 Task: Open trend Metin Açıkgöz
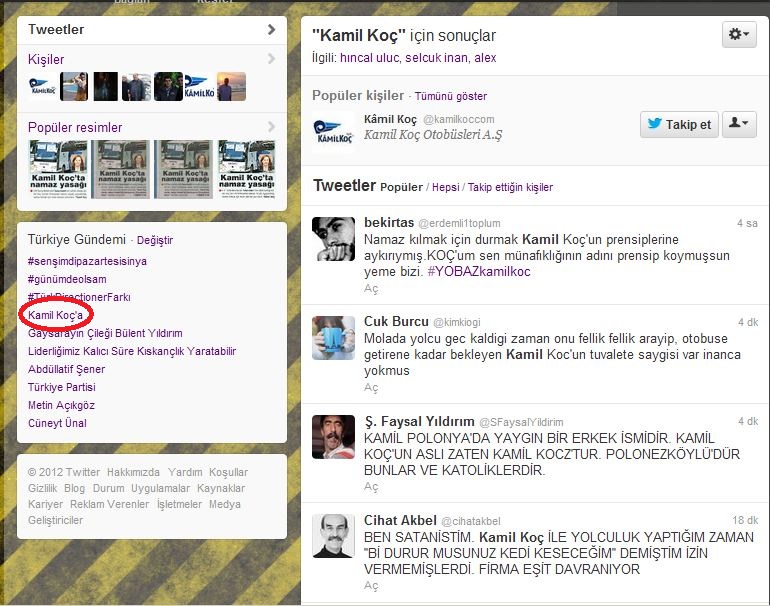61,406
